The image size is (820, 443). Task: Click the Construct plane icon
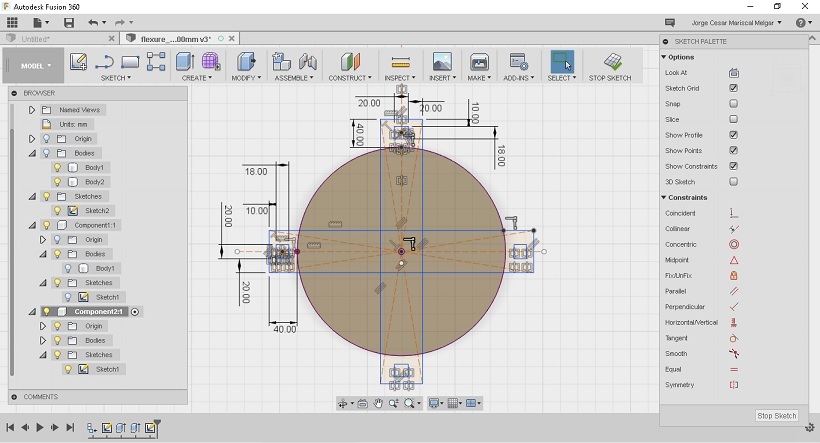pyautogui.click(x=350, y=62)
